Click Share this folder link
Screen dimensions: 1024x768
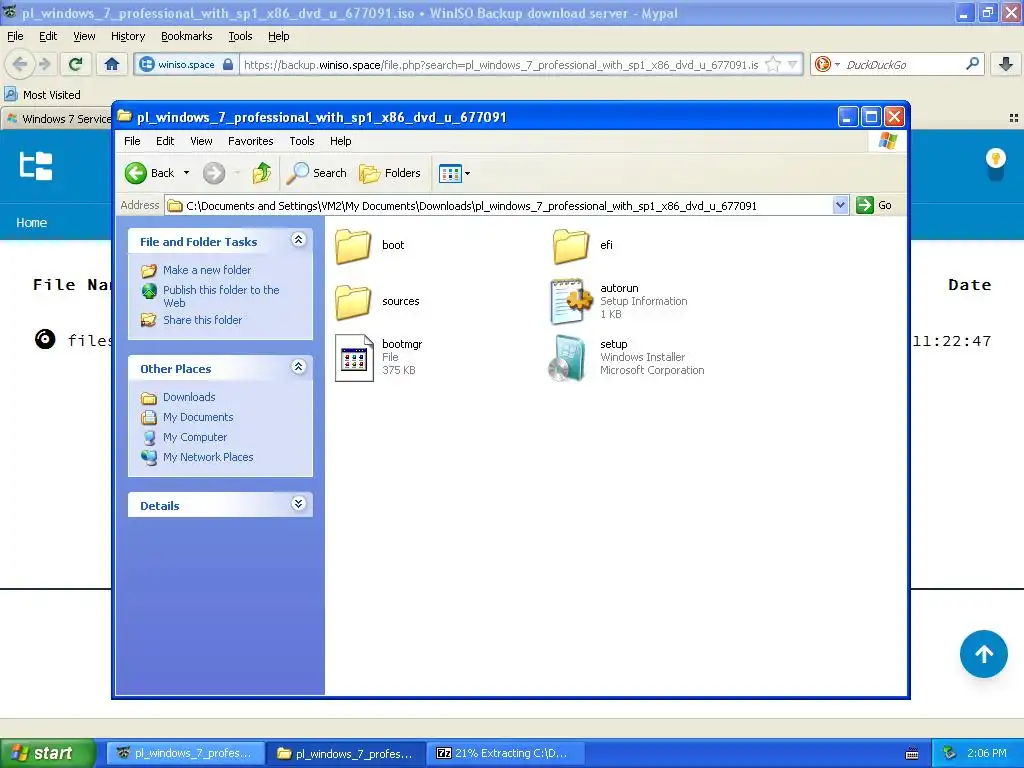[202, 320]
